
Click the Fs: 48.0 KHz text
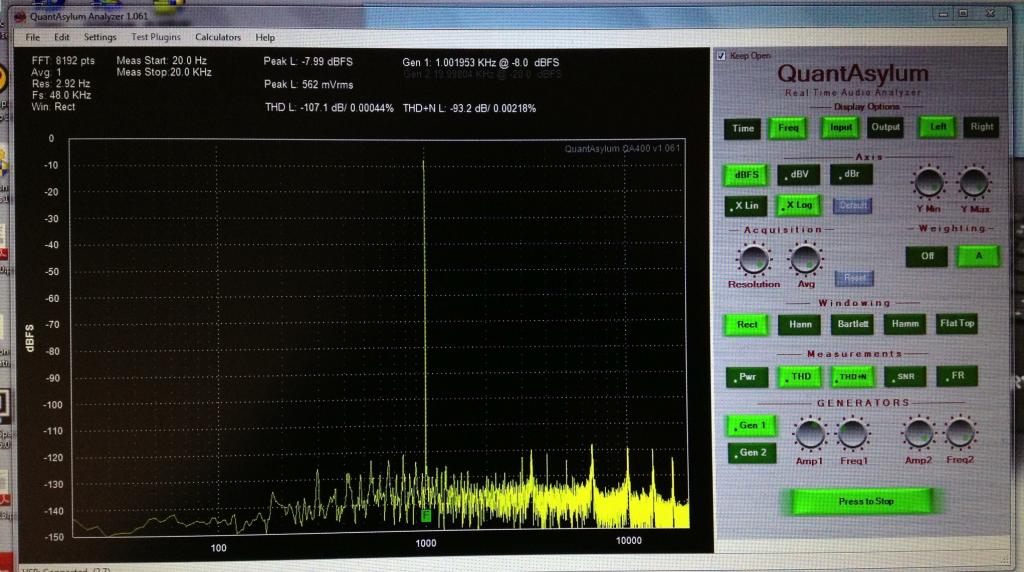click(x=61, y=95)
